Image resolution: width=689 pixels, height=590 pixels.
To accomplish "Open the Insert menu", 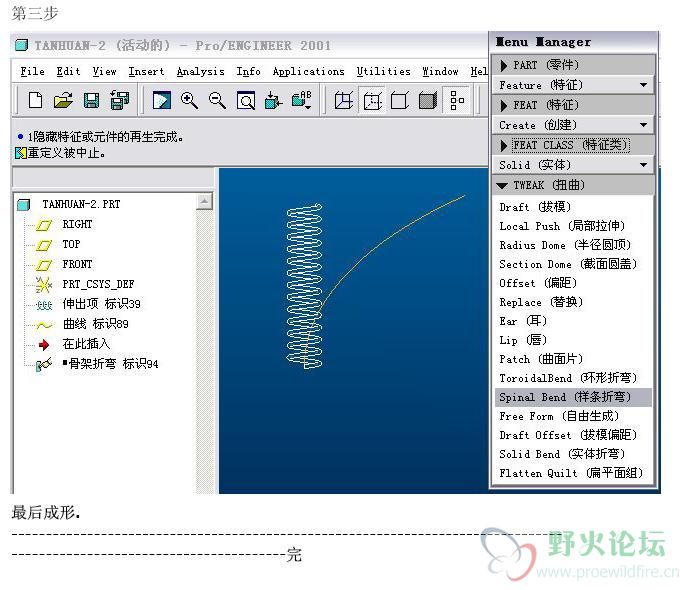I will point(146,72).
